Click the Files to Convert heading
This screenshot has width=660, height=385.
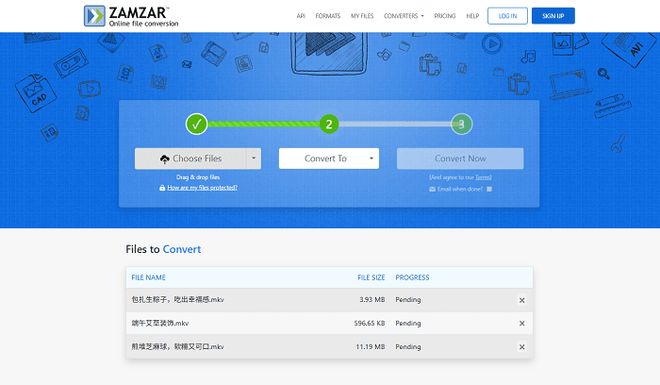(x=163, y=249)
